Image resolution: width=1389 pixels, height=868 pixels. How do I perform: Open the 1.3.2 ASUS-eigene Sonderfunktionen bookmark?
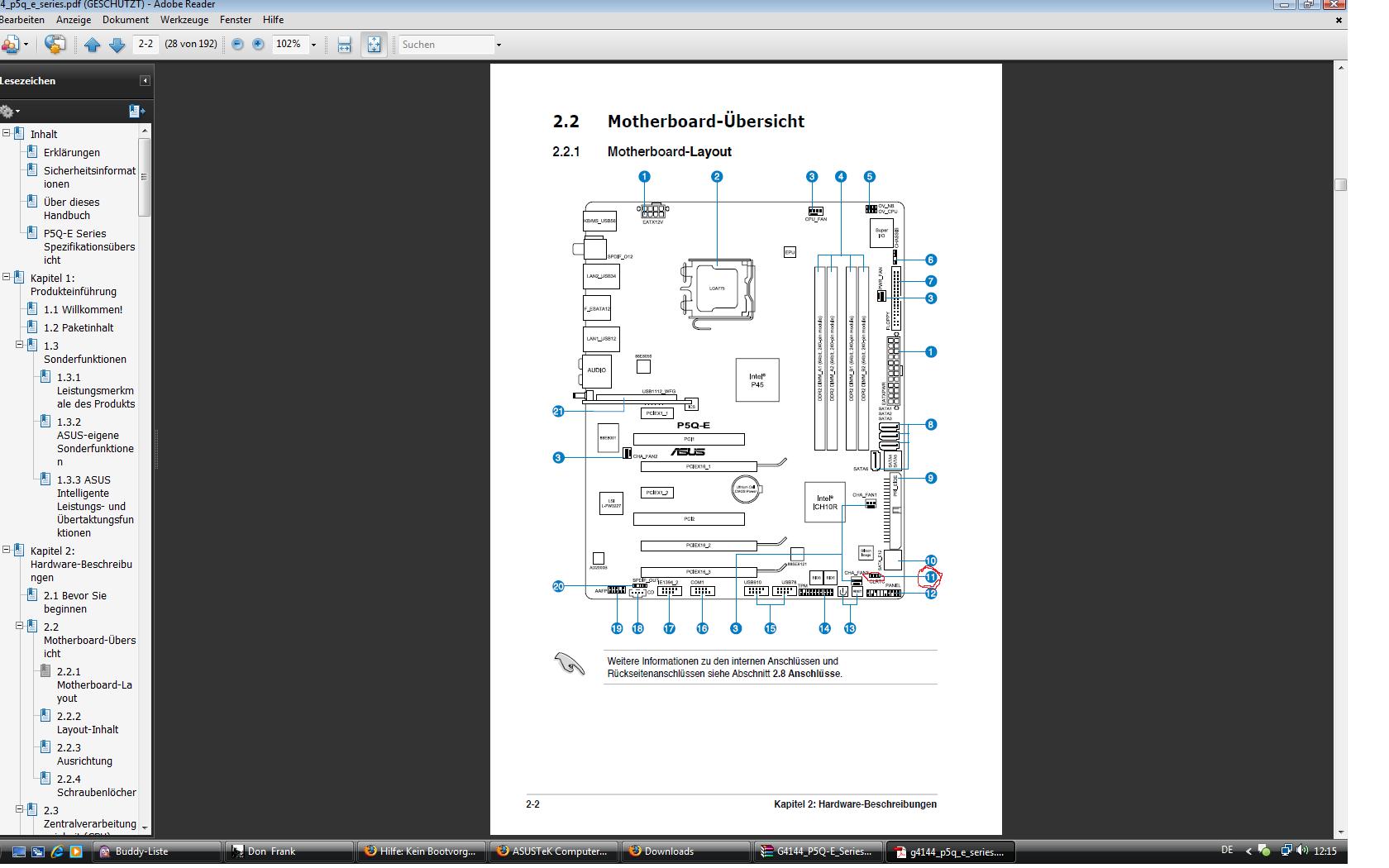[x=95, y=441]
